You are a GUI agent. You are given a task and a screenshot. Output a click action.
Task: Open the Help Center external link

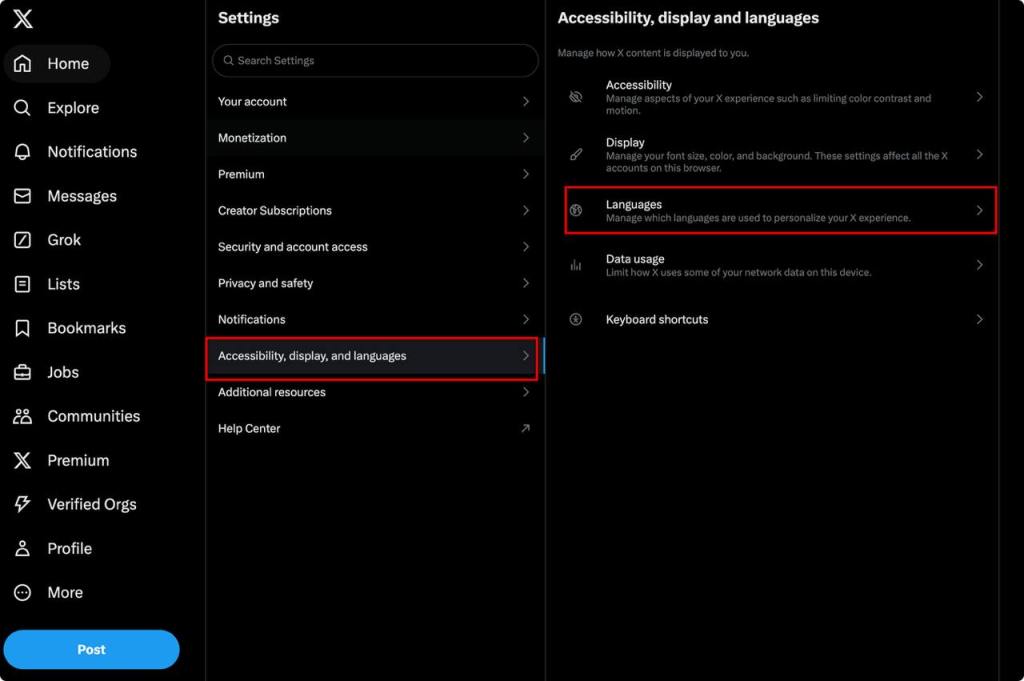coord(526,429)
